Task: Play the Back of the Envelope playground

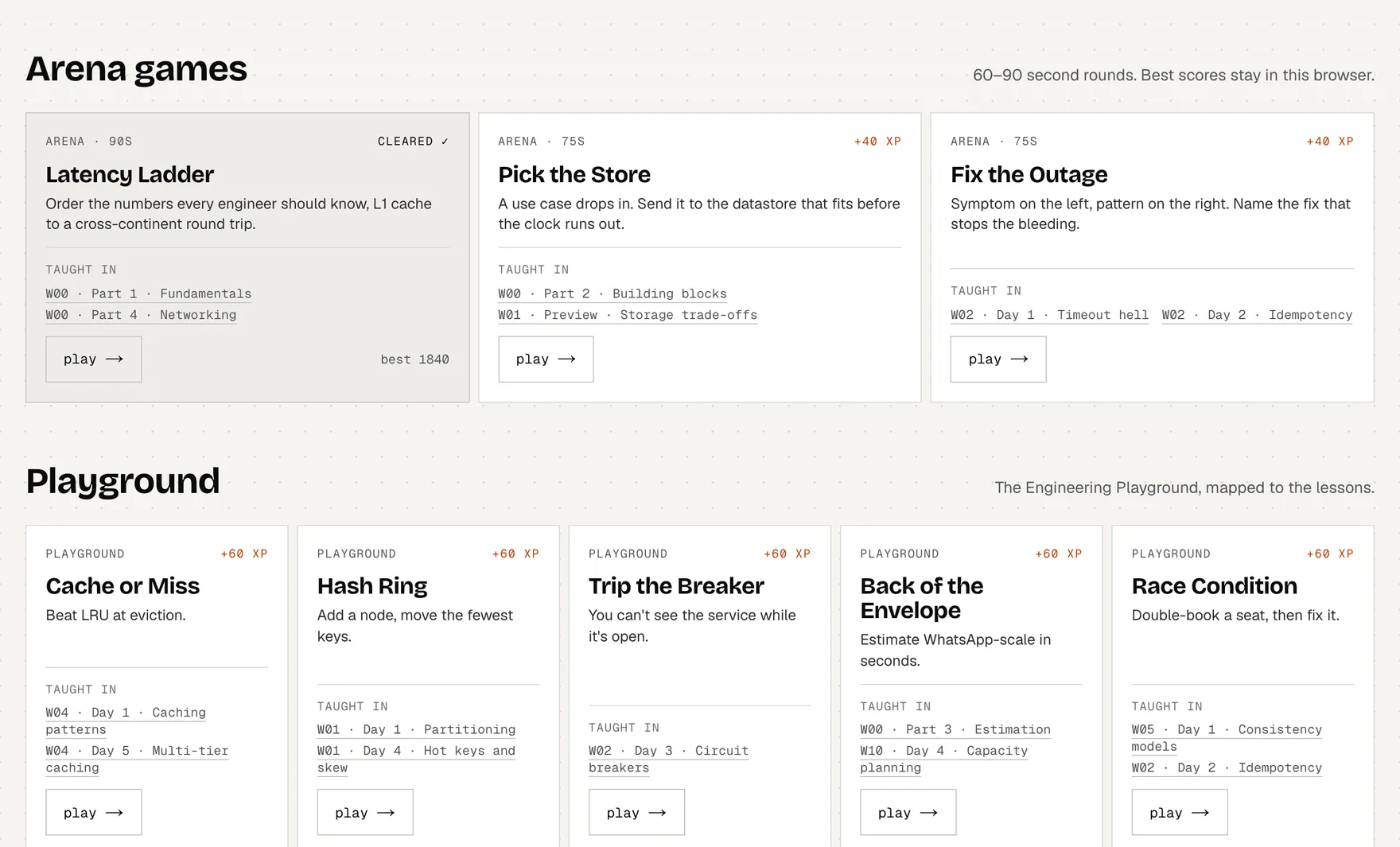Action: point(908,812)
